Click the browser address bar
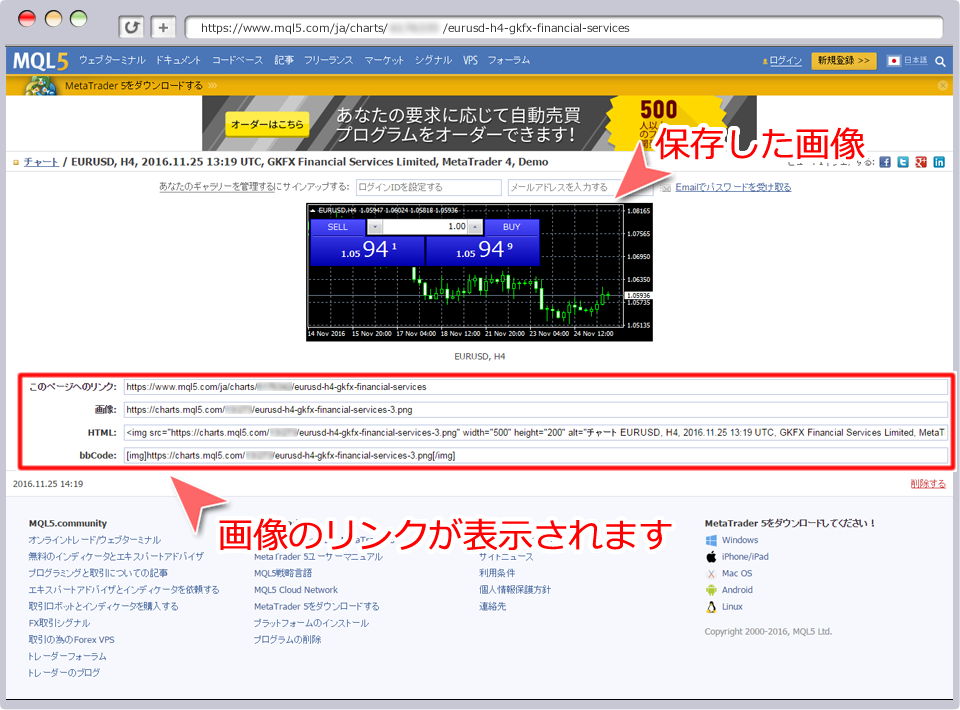 pyautogui.click(x=564, y=28)
